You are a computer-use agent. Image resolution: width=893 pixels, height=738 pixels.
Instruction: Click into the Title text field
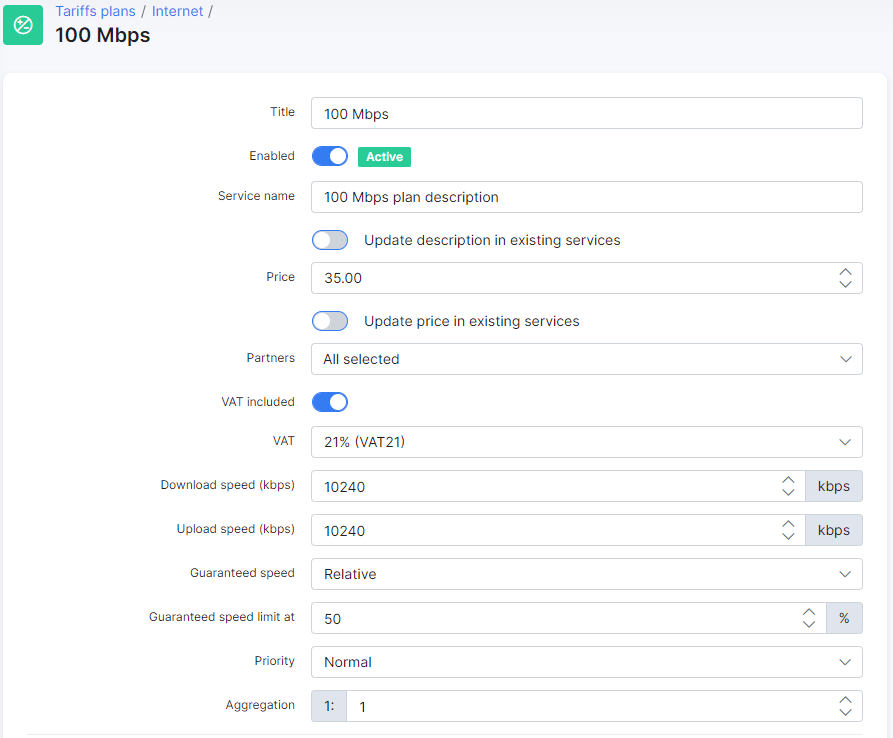click(x=586, y=114)
